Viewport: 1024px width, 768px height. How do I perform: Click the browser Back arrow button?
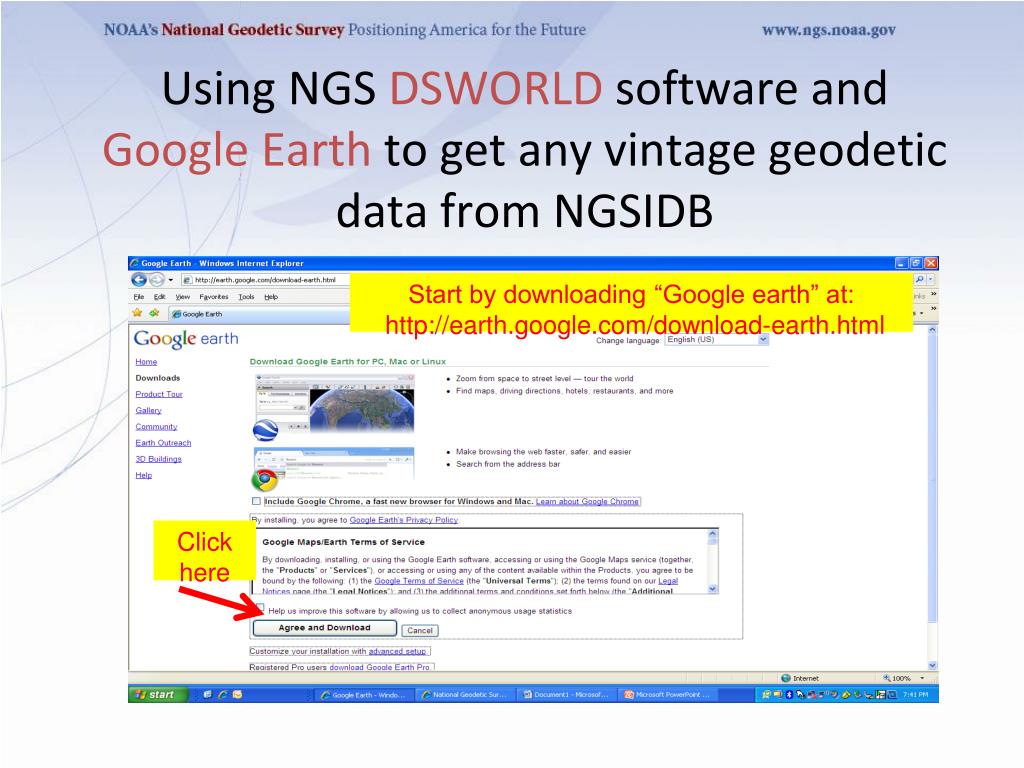tap(138, 280)
